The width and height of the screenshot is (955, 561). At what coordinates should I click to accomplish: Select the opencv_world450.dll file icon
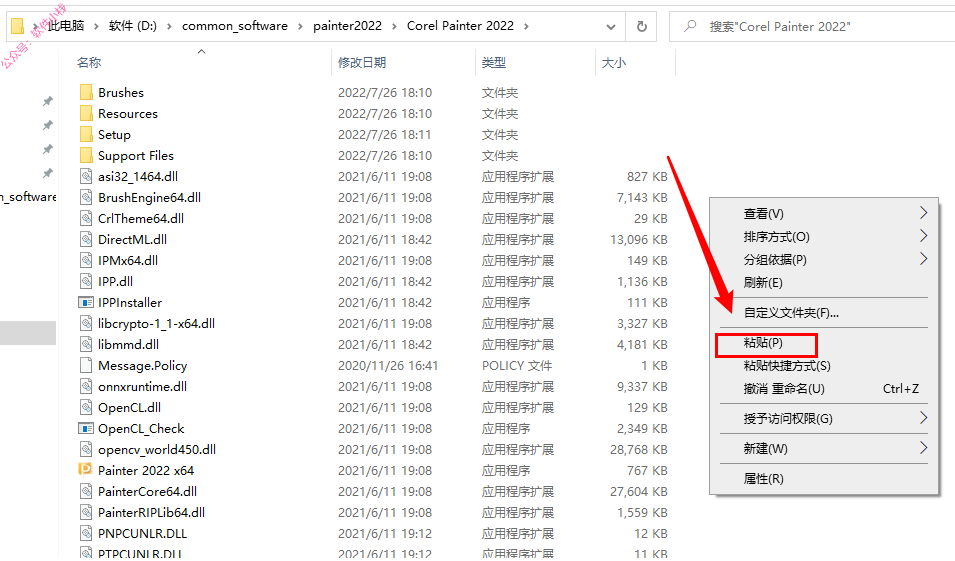tap(86, 450)
